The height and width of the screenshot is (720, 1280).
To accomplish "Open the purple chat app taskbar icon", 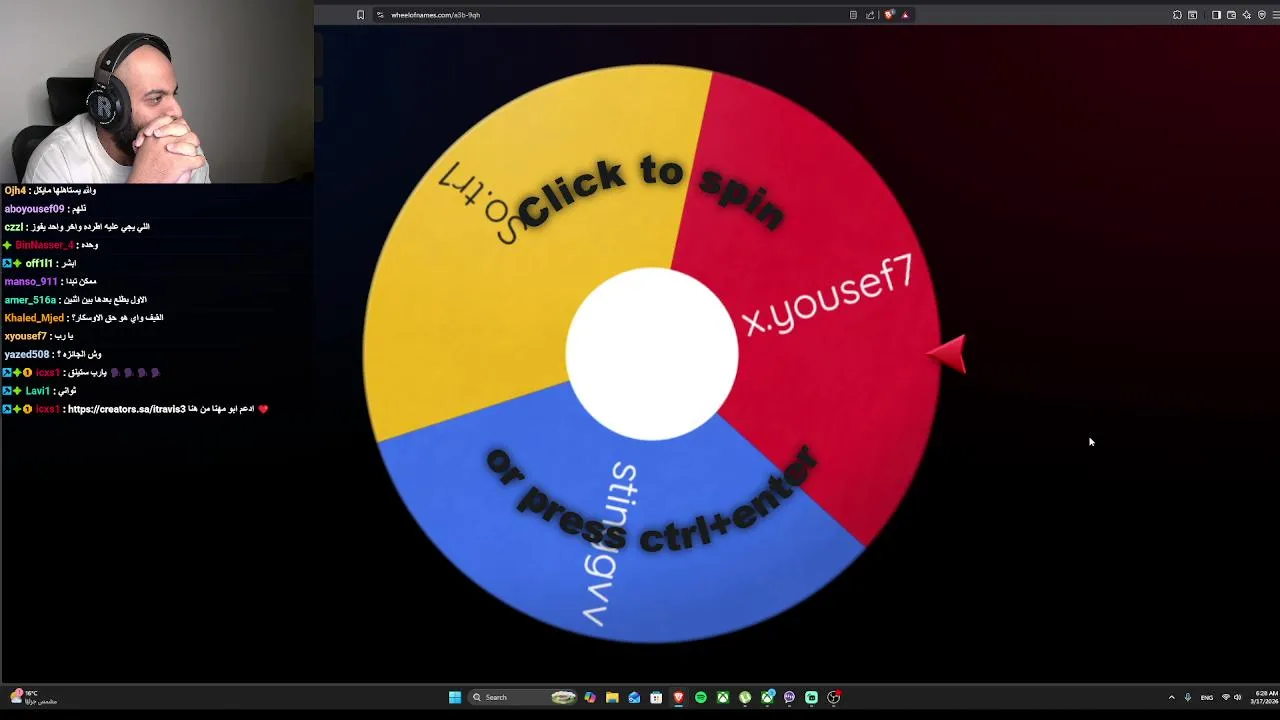I will click(789, 697).
